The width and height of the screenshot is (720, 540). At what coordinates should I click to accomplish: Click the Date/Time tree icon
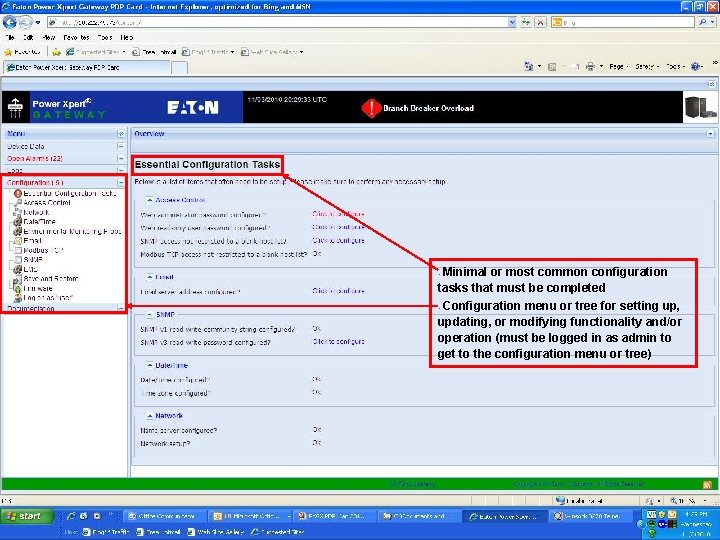point(18,222)
